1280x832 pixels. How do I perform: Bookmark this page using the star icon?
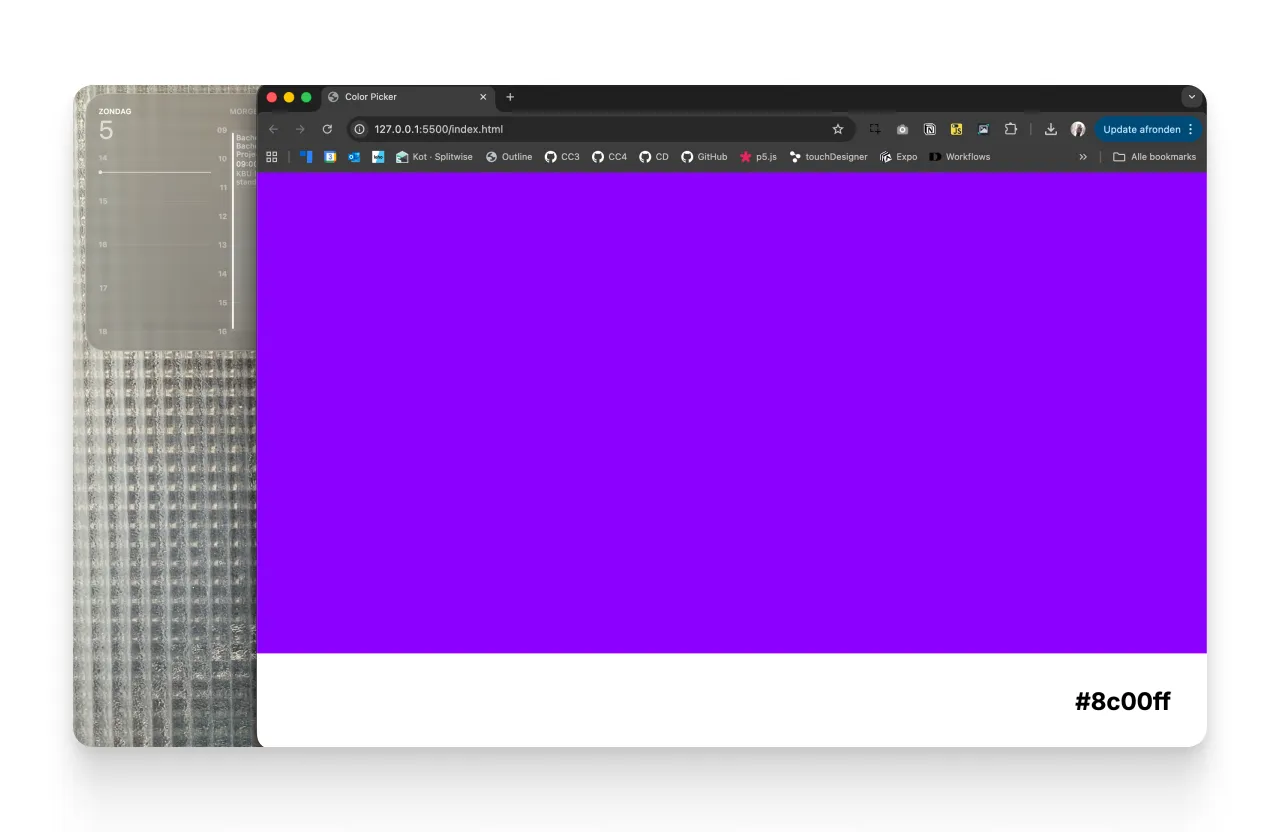click(x=838, y=129)
